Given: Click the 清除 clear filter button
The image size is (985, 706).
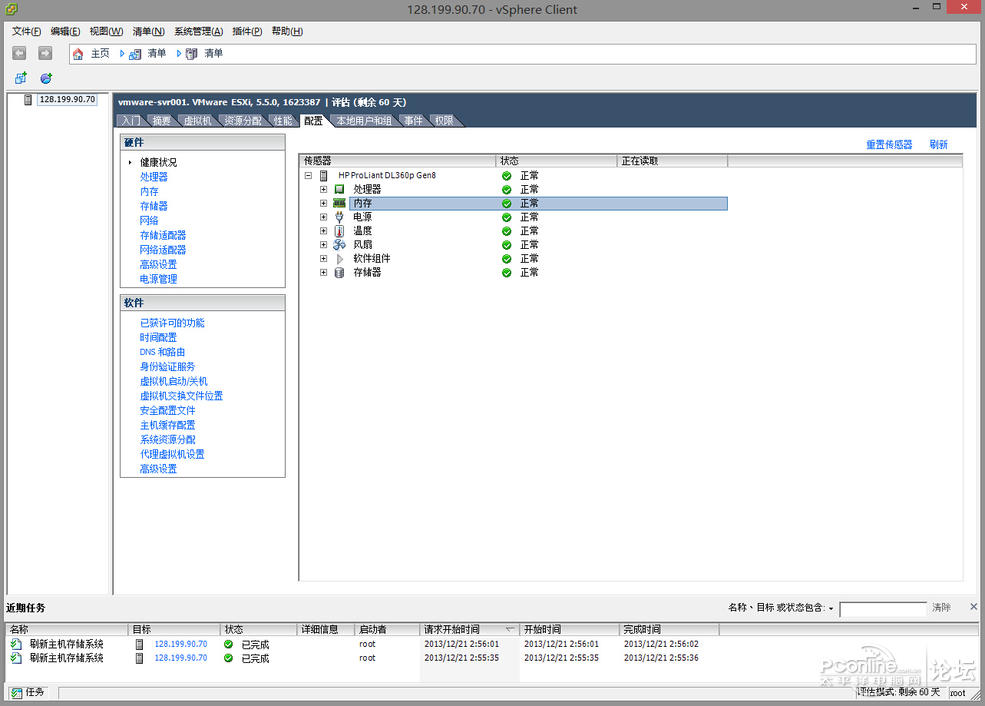Looking at the screenshot, I should click(x=941, y=607).
